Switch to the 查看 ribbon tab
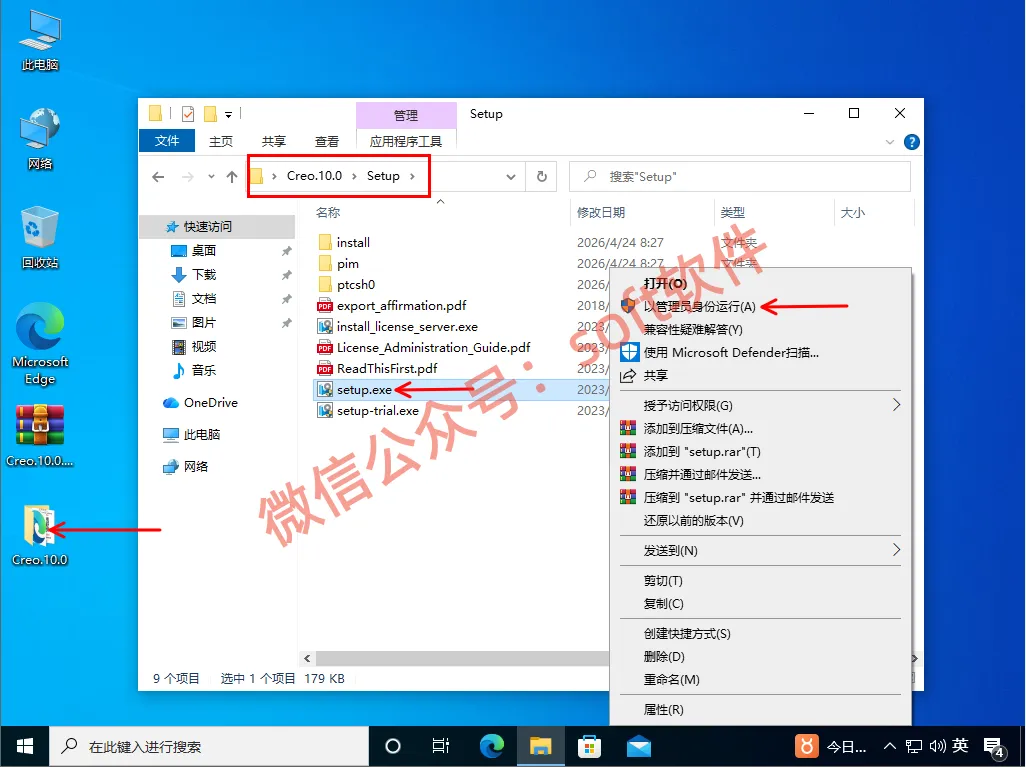 (x=327, y=141)
